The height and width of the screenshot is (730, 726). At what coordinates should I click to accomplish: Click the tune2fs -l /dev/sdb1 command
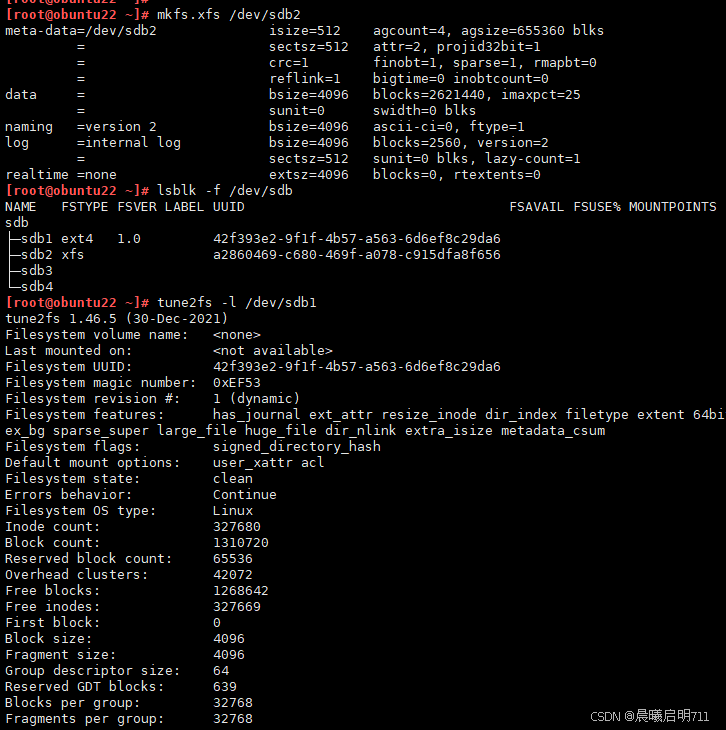click(237, 303)
